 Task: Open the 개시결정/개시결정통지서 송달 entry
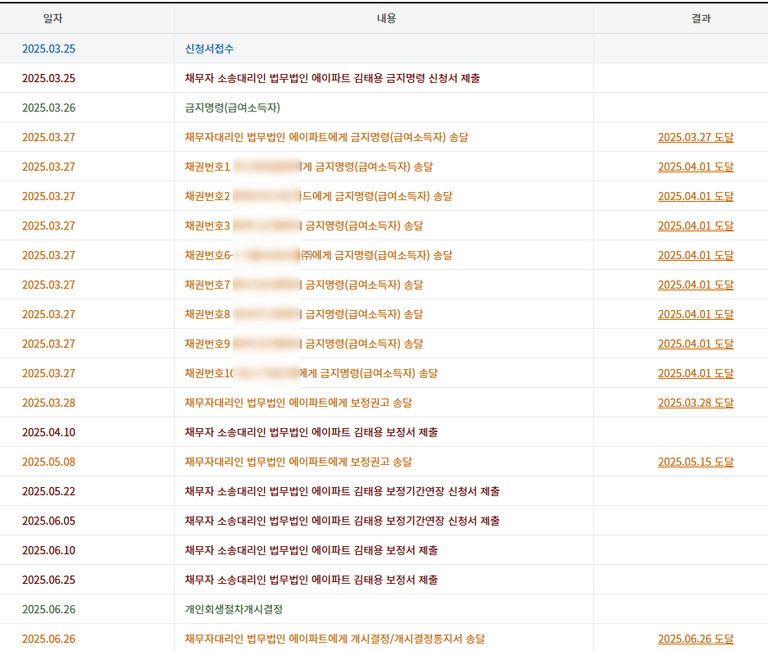335,639
